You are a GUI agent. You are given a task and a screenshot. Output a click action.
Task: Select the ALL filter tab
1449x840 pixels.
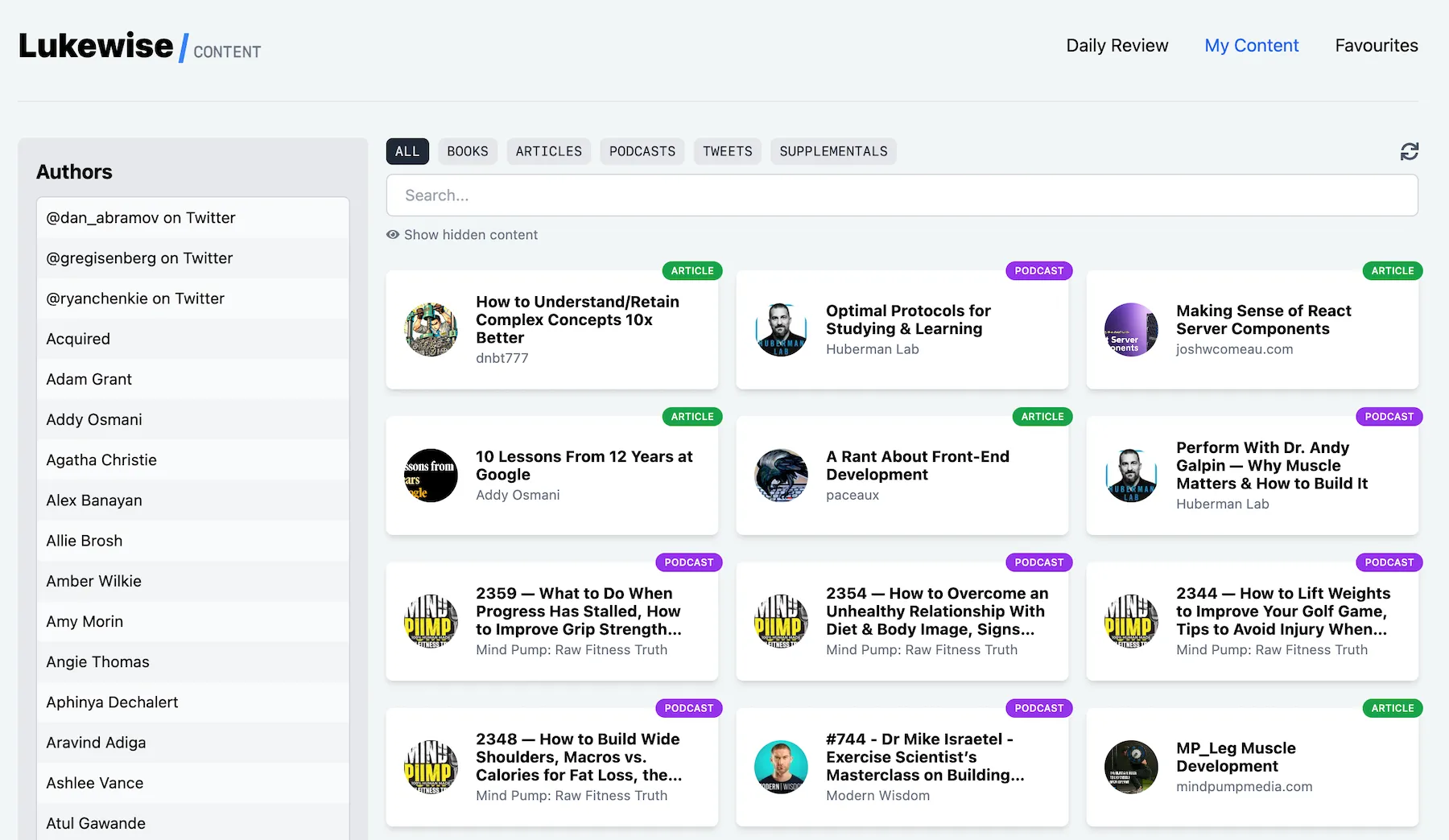(407, 151)
